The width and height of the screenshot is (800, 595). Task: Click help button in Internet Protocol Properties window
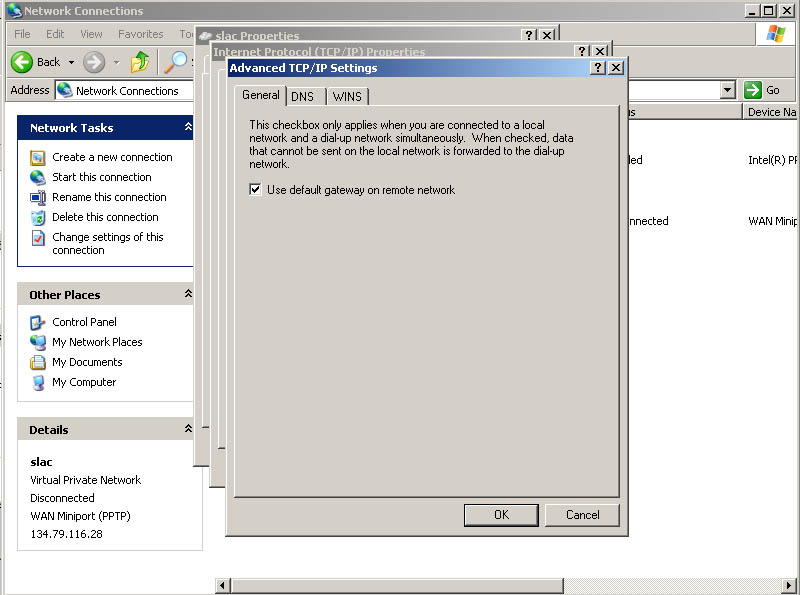pyautogui.click(x=582, y=52)
